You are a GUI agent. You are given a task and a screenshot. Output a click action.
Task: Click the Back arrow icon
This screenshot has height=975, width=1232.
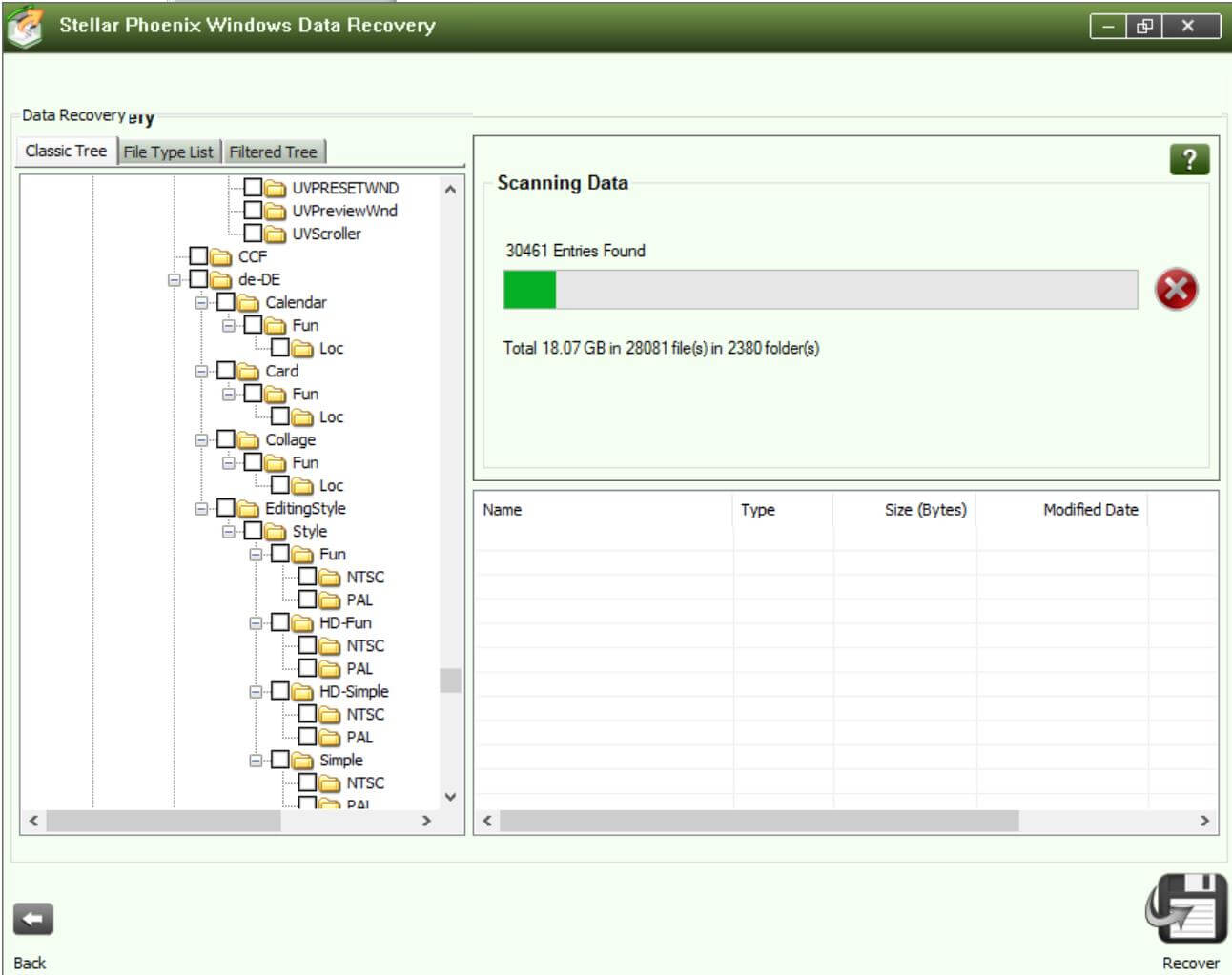(33, 920)
